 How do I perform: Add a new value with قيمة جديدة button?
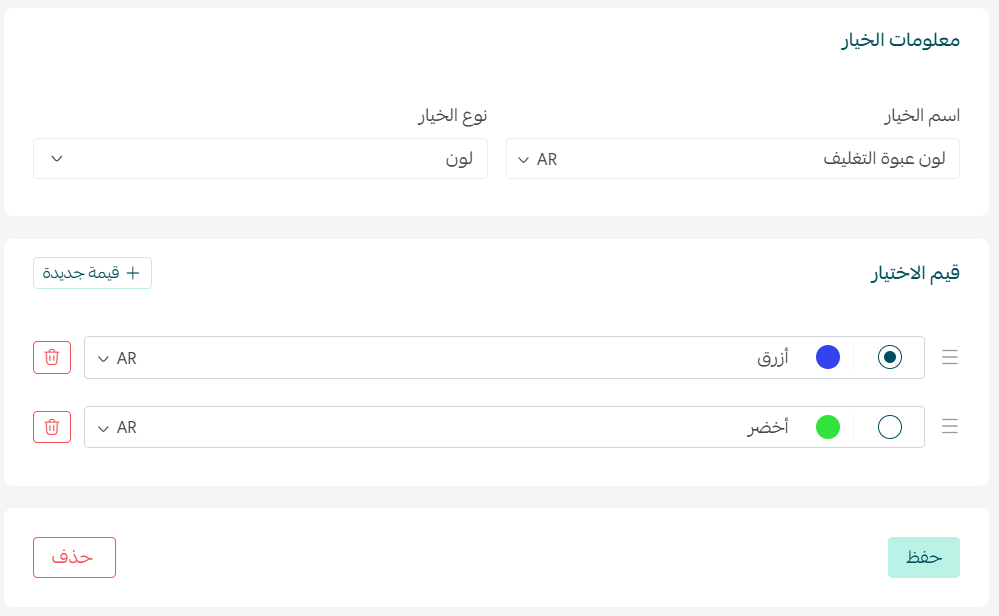click(x=92, y=273)
